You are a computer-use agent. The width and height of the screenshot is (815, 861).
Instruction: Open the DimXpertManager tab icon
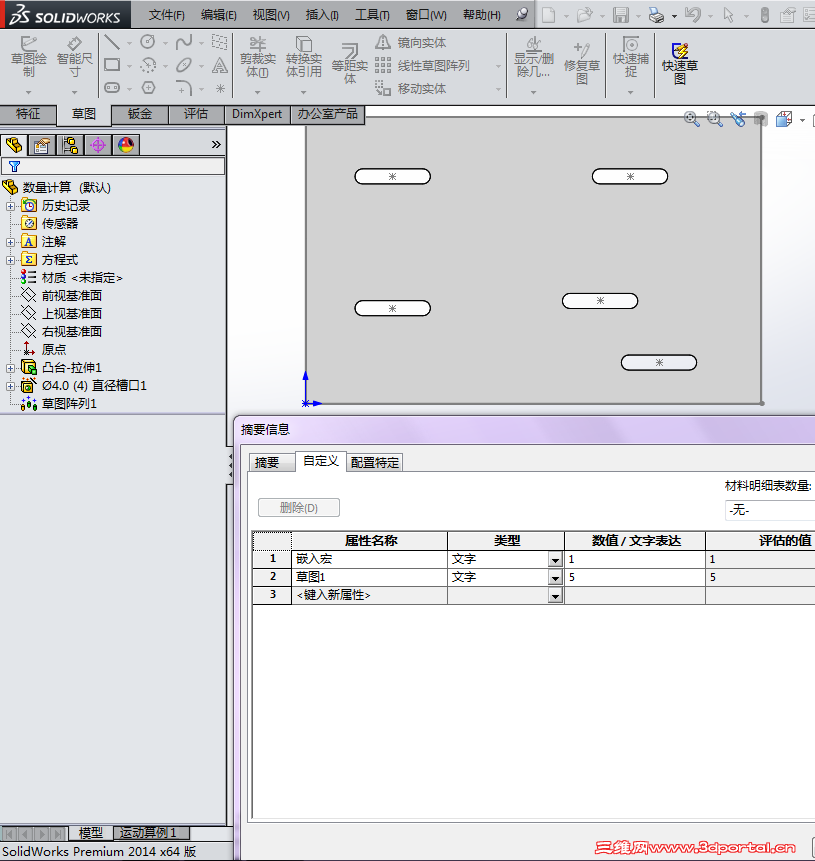pyautogui.click(x=98, y=145)
